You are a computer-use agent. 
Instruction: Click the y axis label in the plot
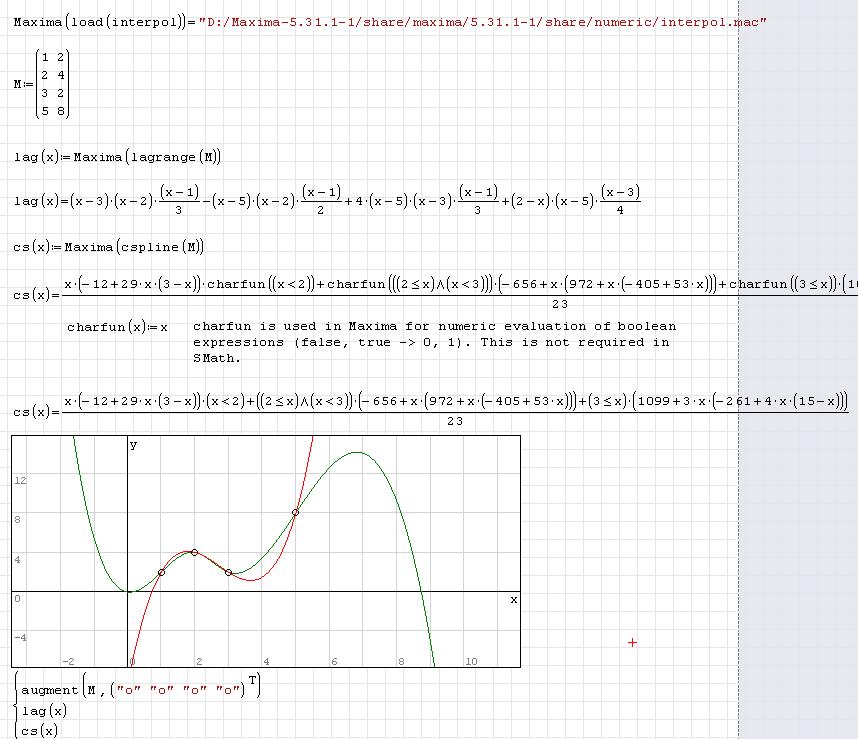tap(133, 445)
